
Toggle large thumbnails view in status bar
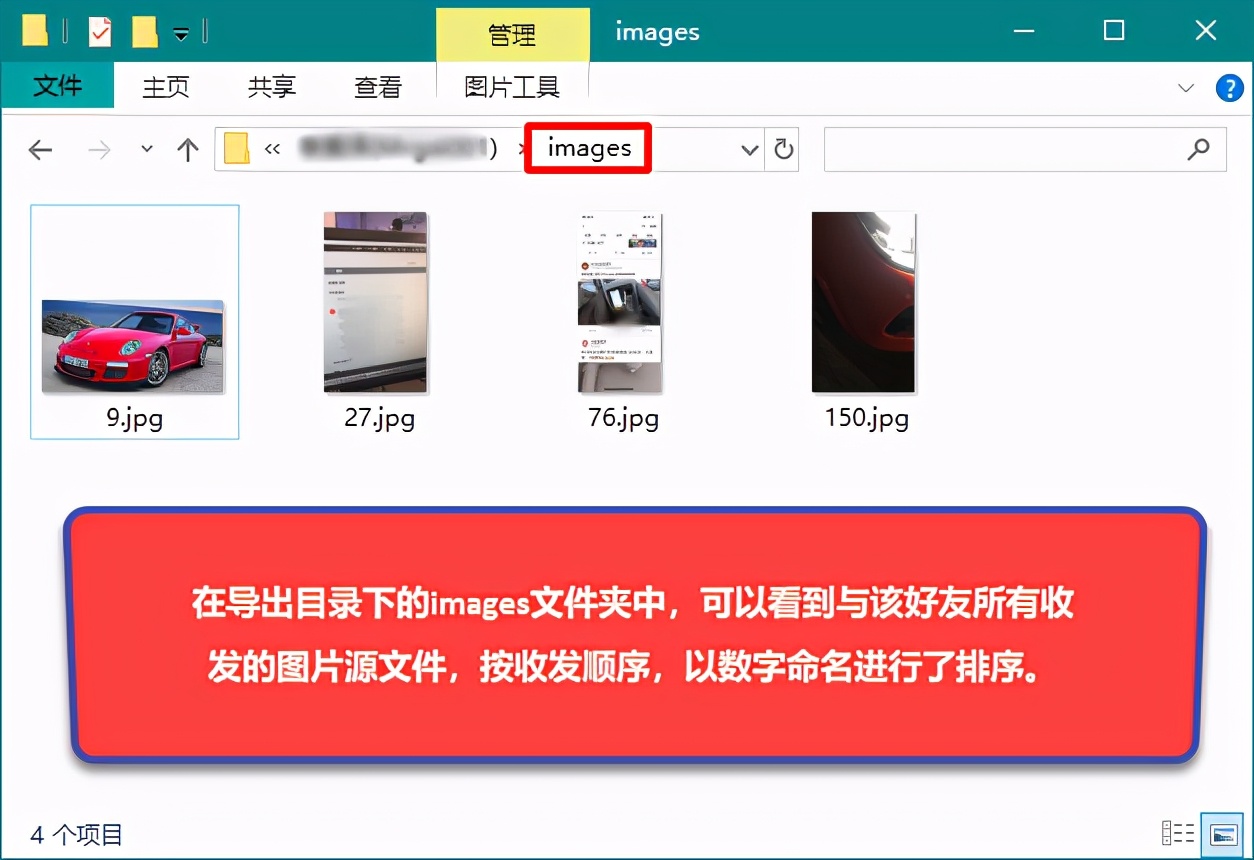click(1221, 832)
